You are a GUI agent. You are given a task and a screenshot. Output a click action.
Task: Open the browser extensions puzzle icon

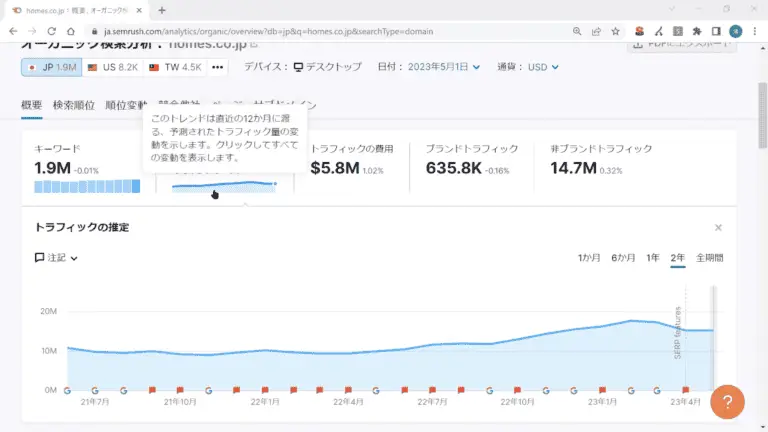click(696, 31)
